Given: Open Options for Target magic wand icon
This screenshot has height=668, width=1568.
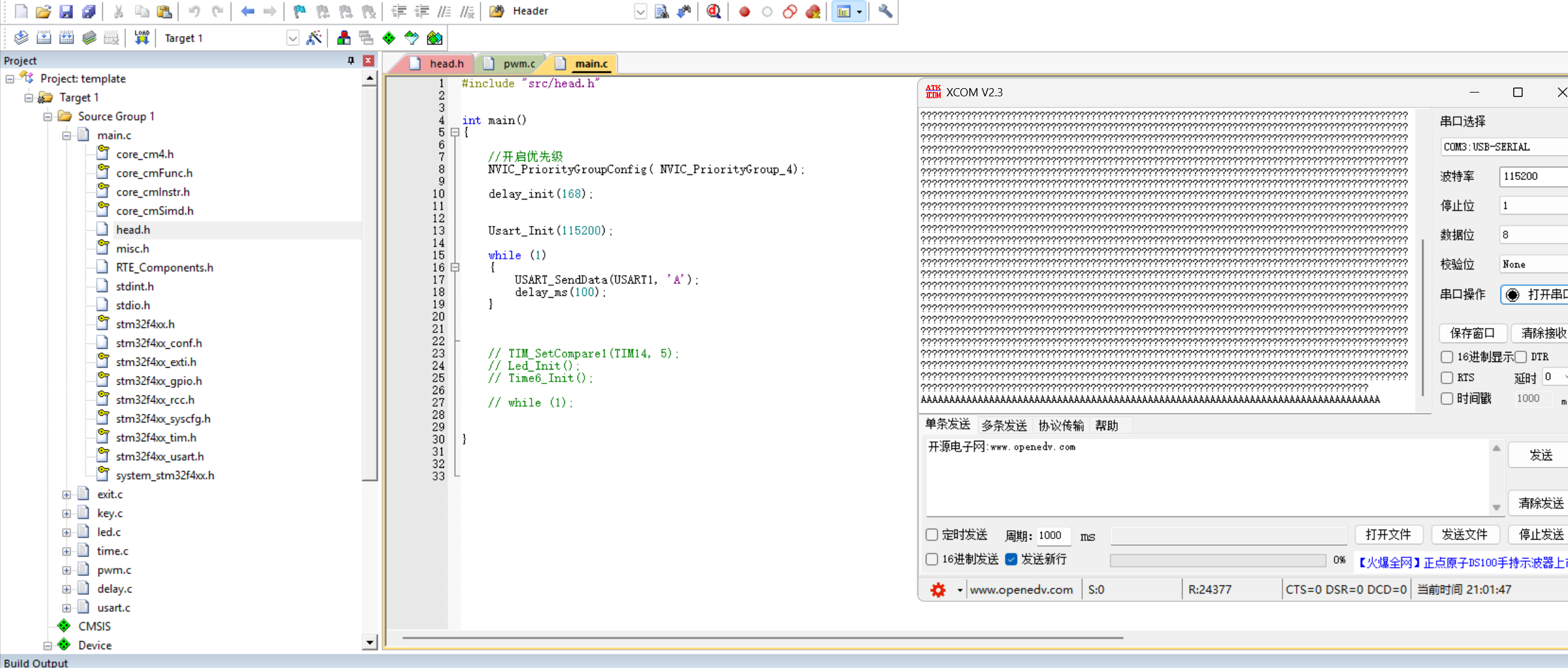Looking at the screenshot, I should pos(314,38).
